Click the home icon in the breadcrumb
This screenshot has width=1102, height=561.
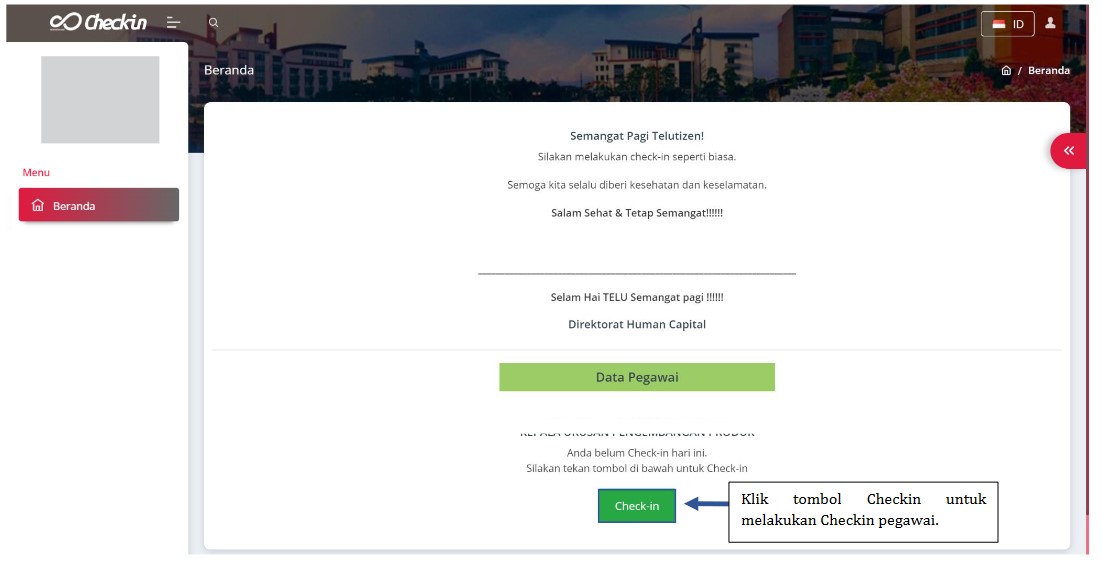point(1006,71)
